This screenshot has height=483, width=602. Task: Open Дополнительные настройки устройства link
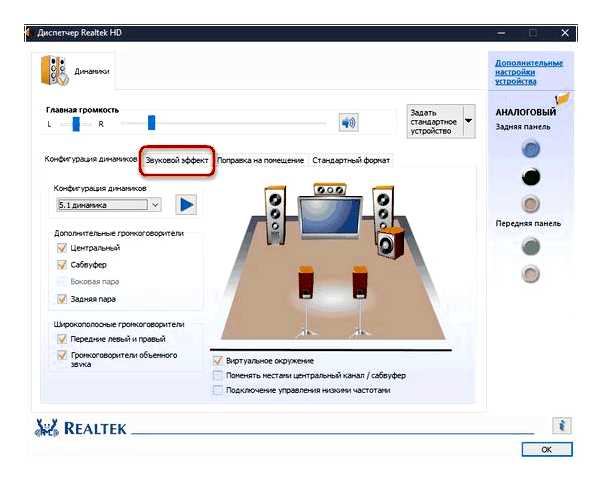coord(529,72)
